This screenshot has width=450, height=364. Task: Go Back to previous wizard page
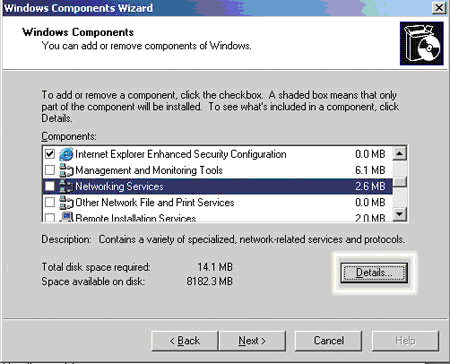[185, 341]
